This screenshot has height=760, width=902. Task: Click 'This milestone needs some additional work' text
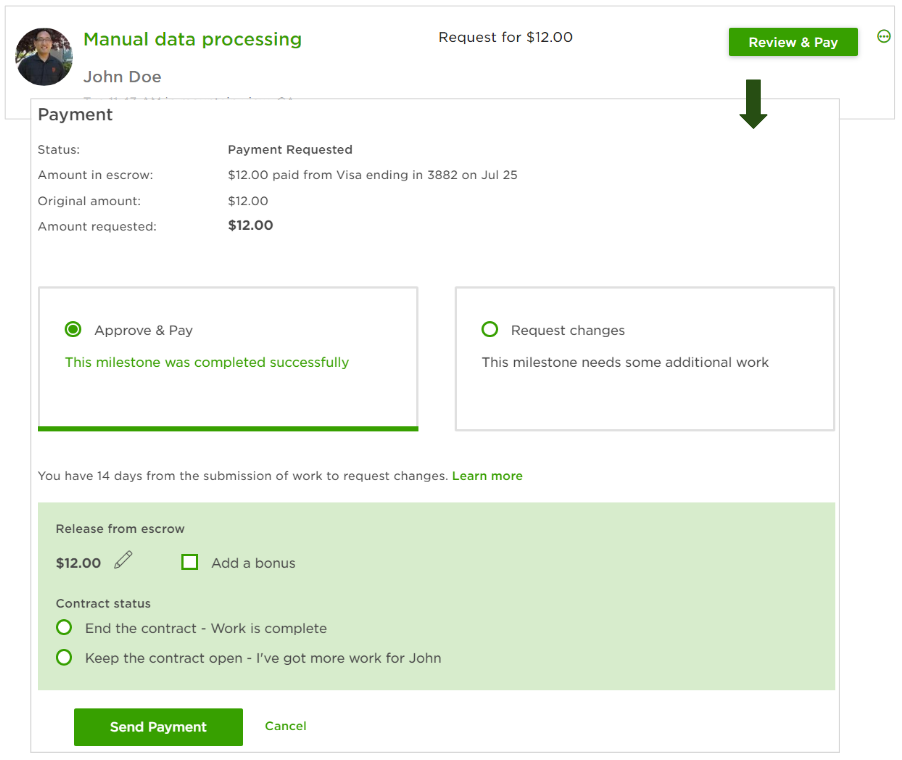[625, 362]
